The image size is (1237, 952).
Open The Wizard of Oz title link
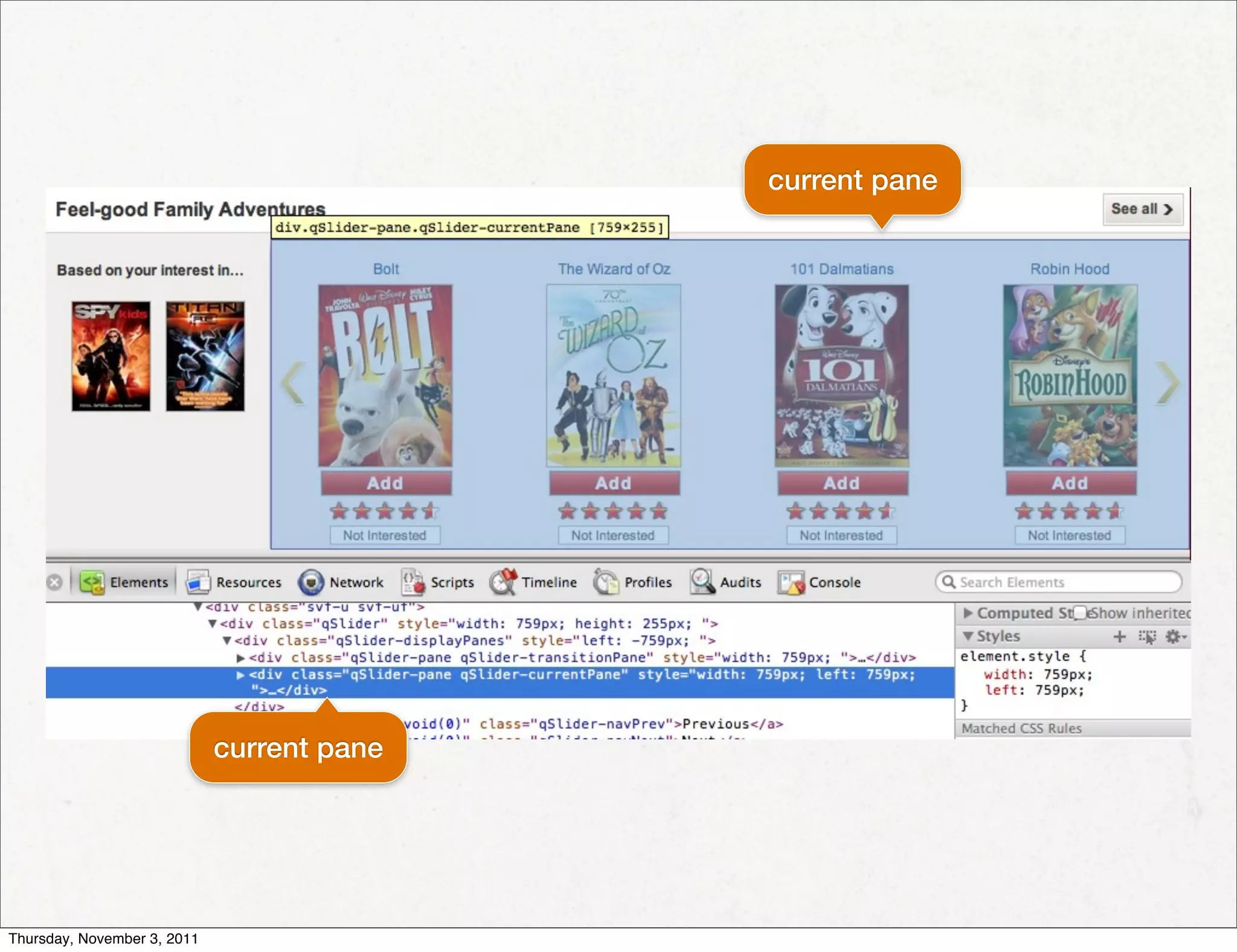coord(614,269)
